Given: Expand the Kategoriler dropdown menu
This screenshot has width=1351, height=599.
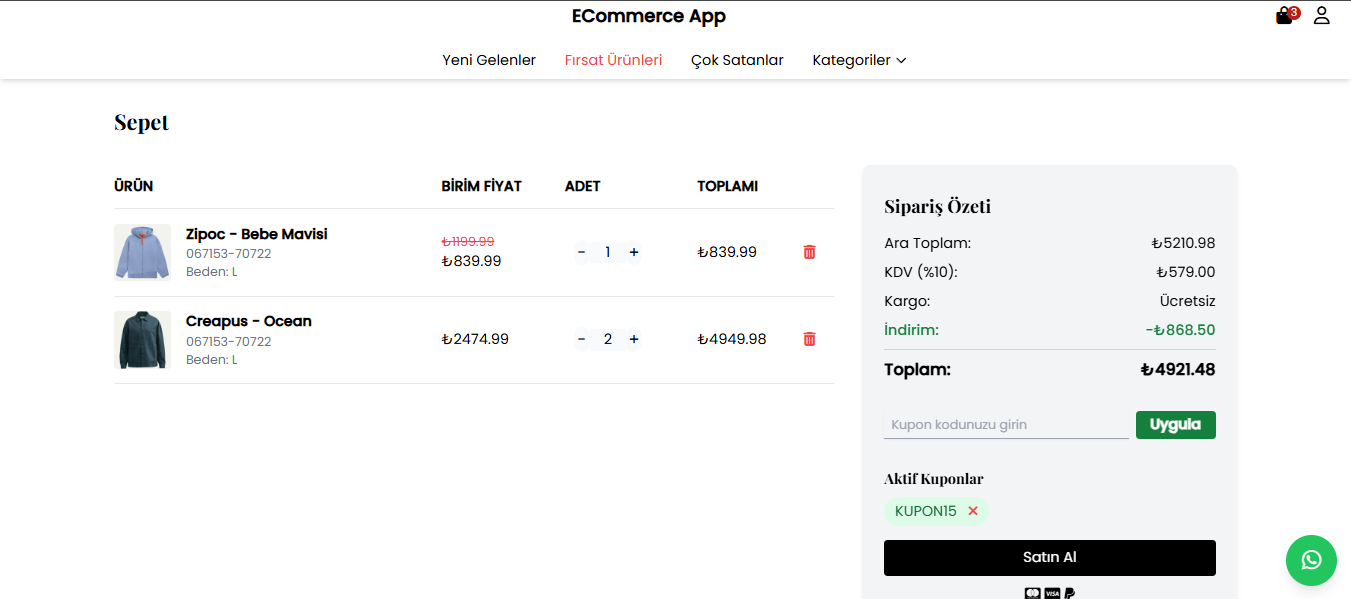Looking at the screenshot, I should click(x=859, y=60).
